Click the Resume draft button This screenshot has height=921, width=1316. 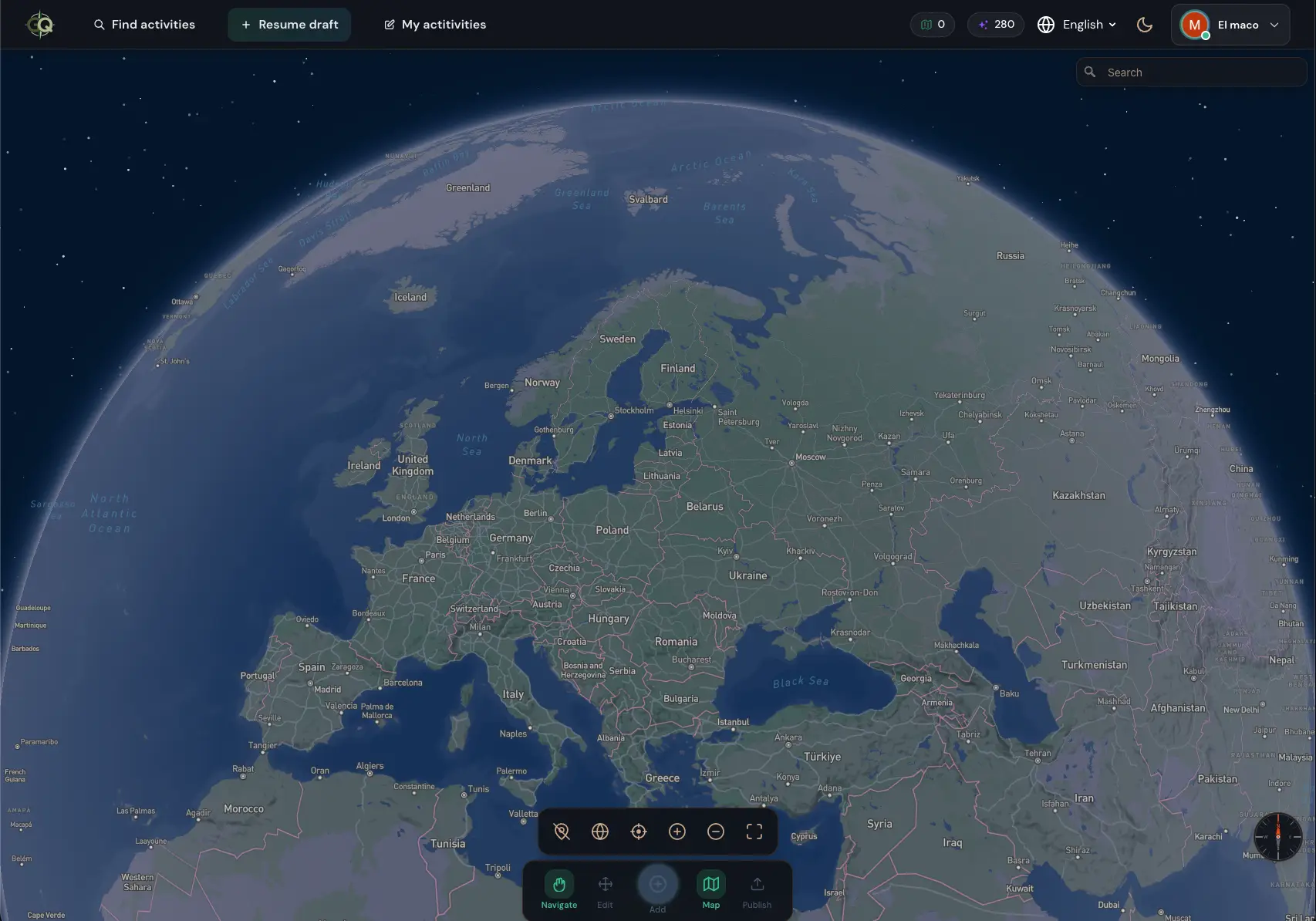click(289, 25)
